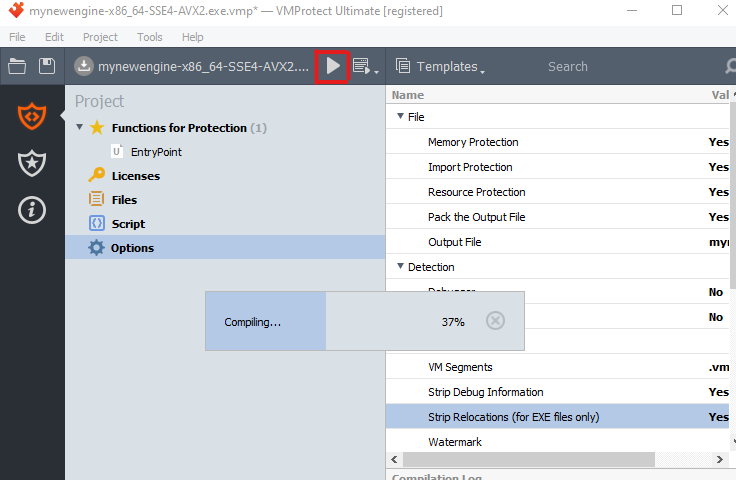Open the file folder icon in toolbar
Image resolution: width=736 pixels, height=480 pixels.
click(17, 67)
